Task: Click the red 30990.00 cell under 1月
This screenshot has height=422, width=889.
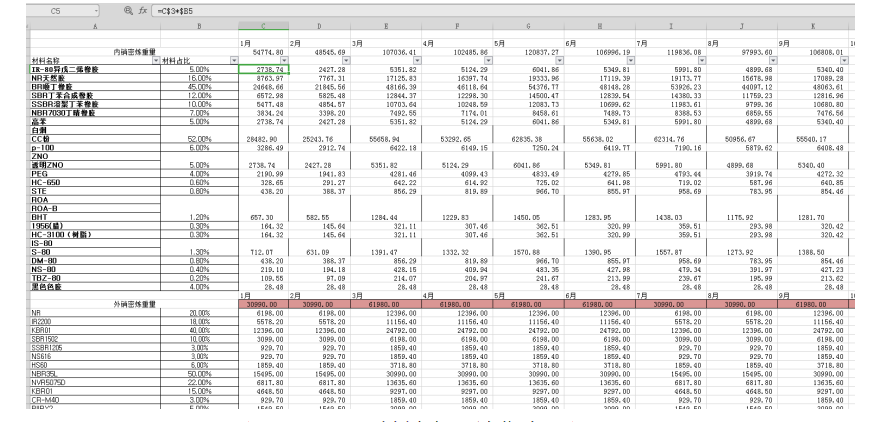Action: [264, 305]
